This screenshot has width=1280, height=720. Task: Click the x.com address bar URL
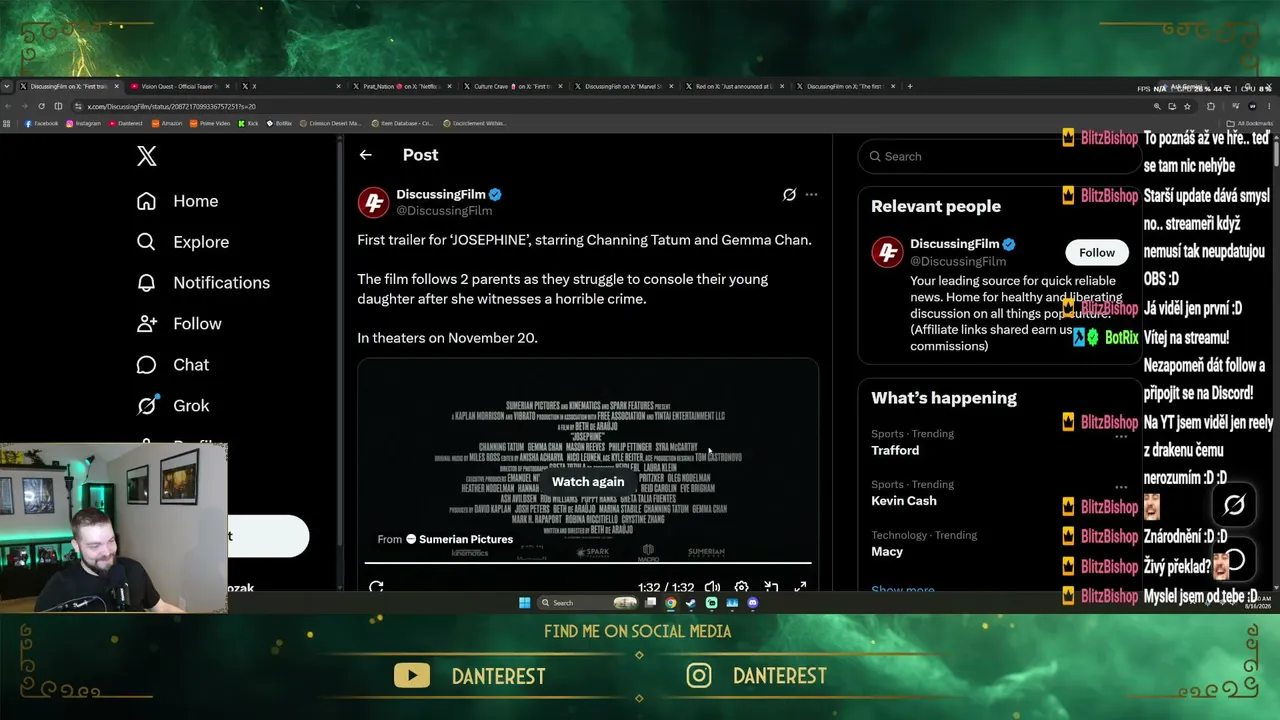pyautogui.click(x=171, y=106)
